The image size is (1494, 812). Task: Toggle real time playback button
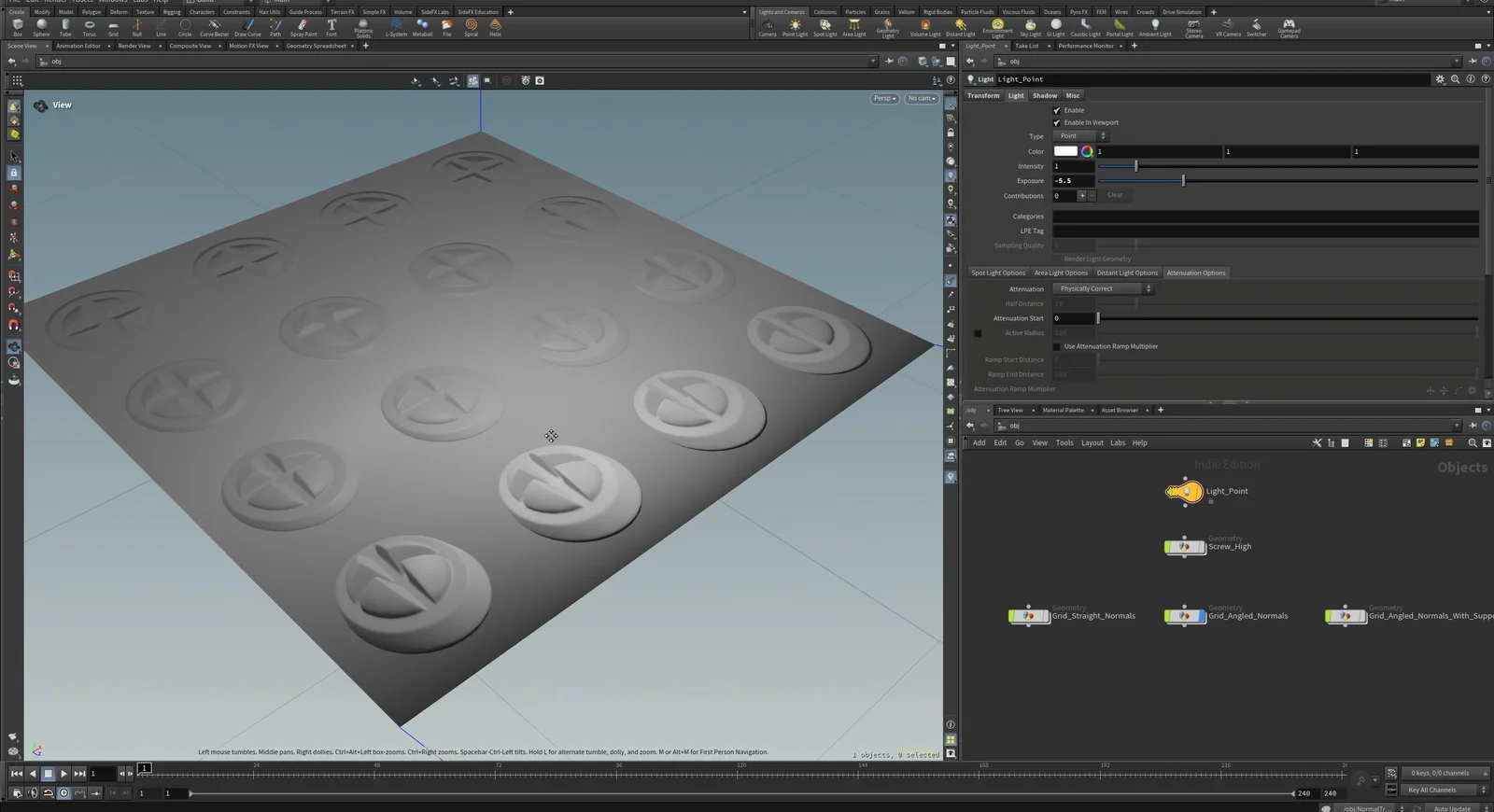click(x=63, y=793)
